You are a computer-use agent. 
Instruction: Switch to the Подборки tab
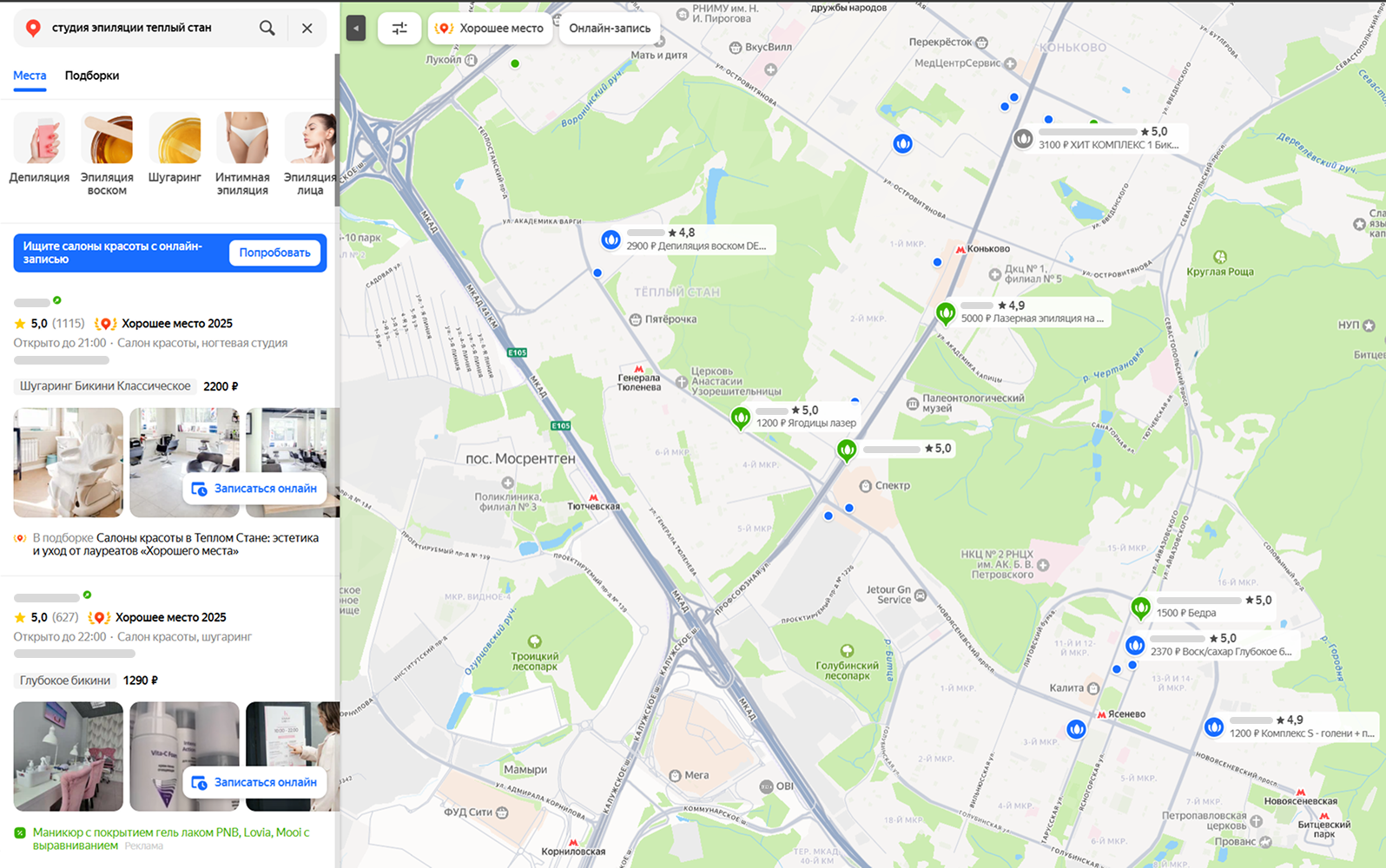coord(92,76)
